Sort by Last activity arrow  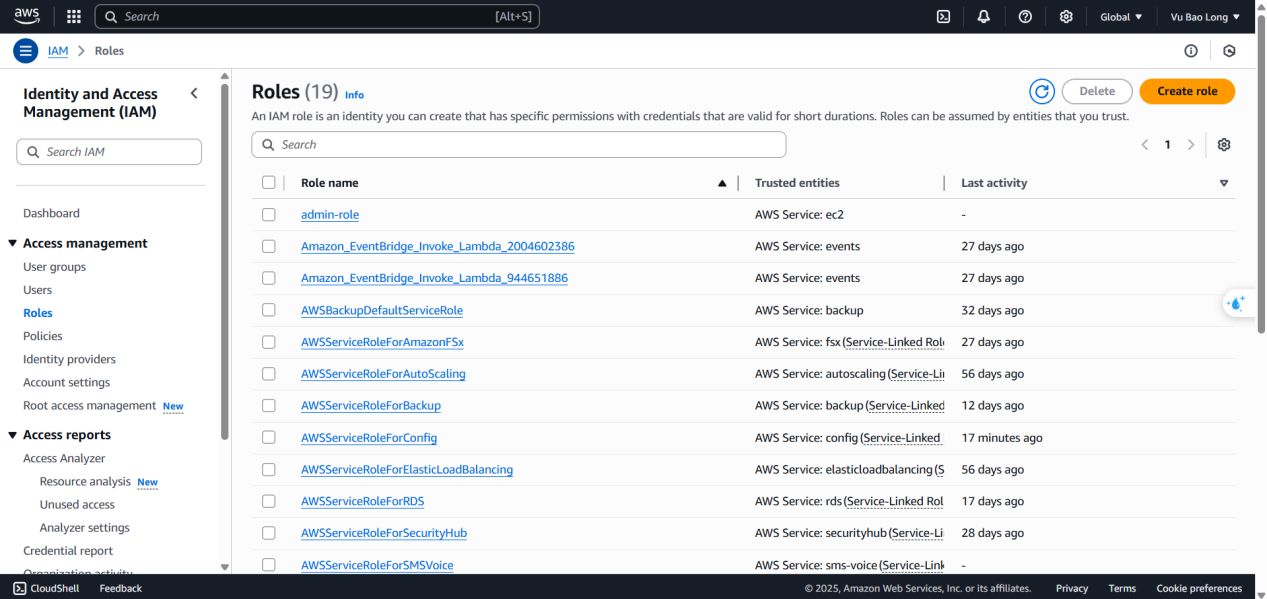pyautogui.click(x=1224, y=183)
